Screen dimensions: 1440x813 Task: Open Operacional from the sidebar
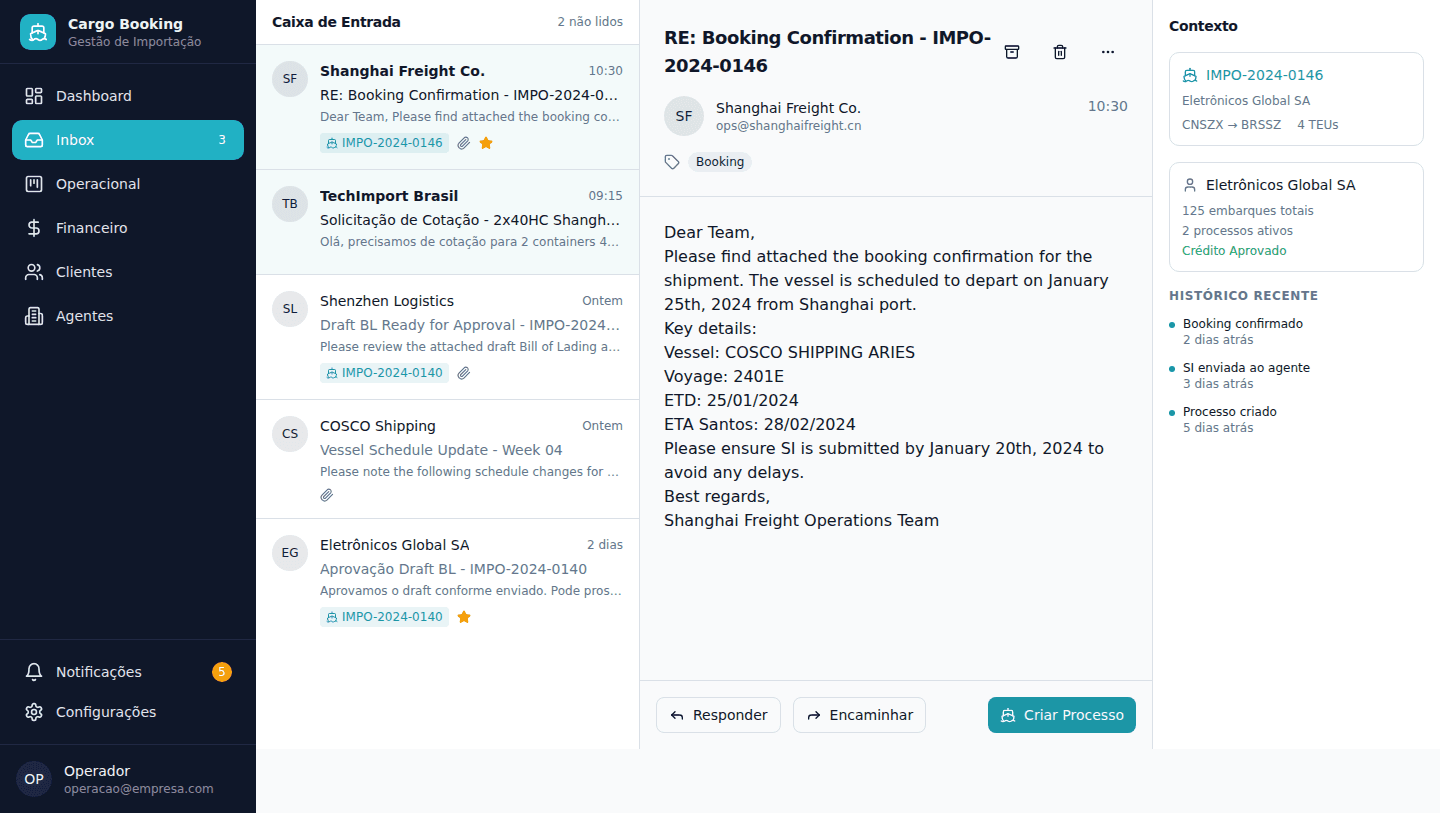coord(128,184)
